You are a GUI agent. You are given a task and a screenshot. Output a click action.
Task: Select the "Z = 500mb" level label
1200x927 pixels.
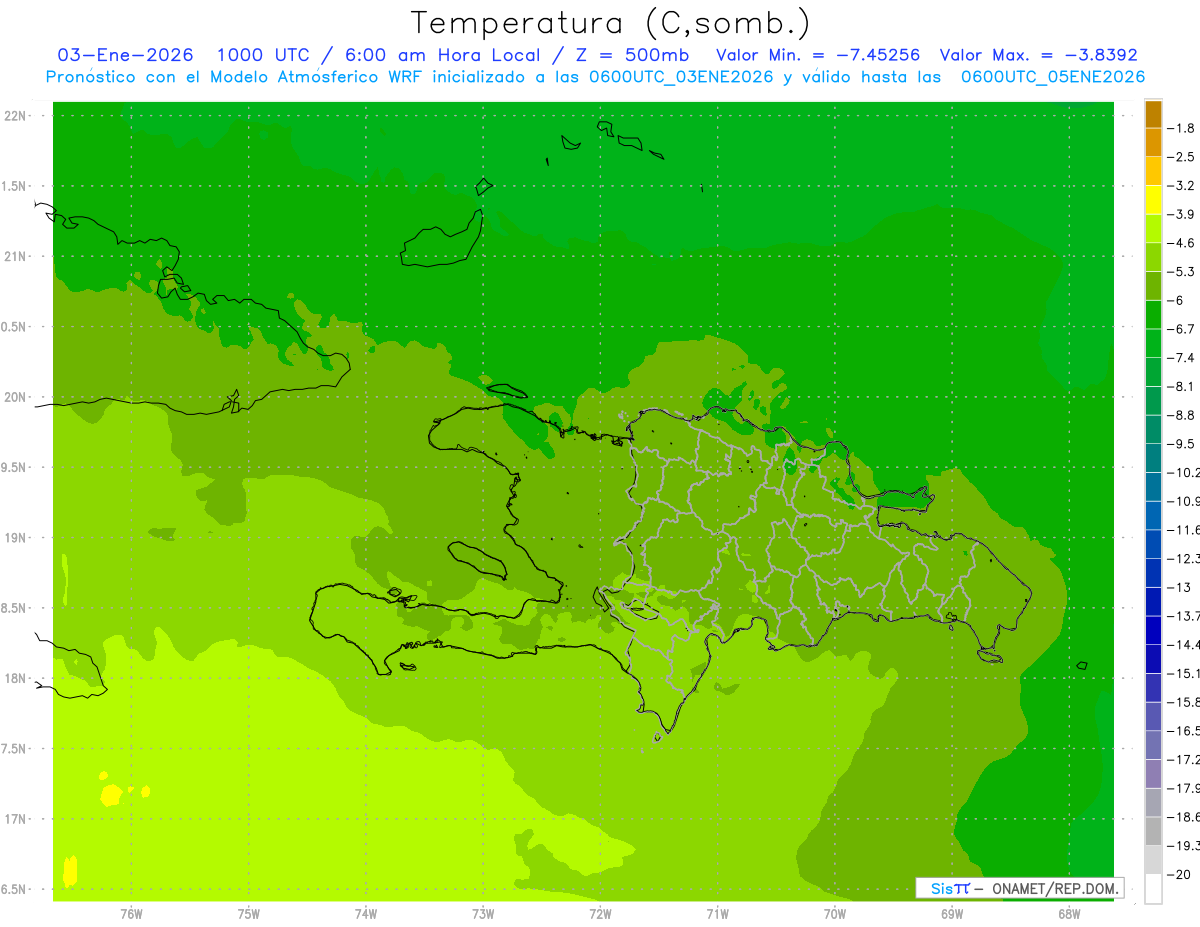(x=632, y=55)
